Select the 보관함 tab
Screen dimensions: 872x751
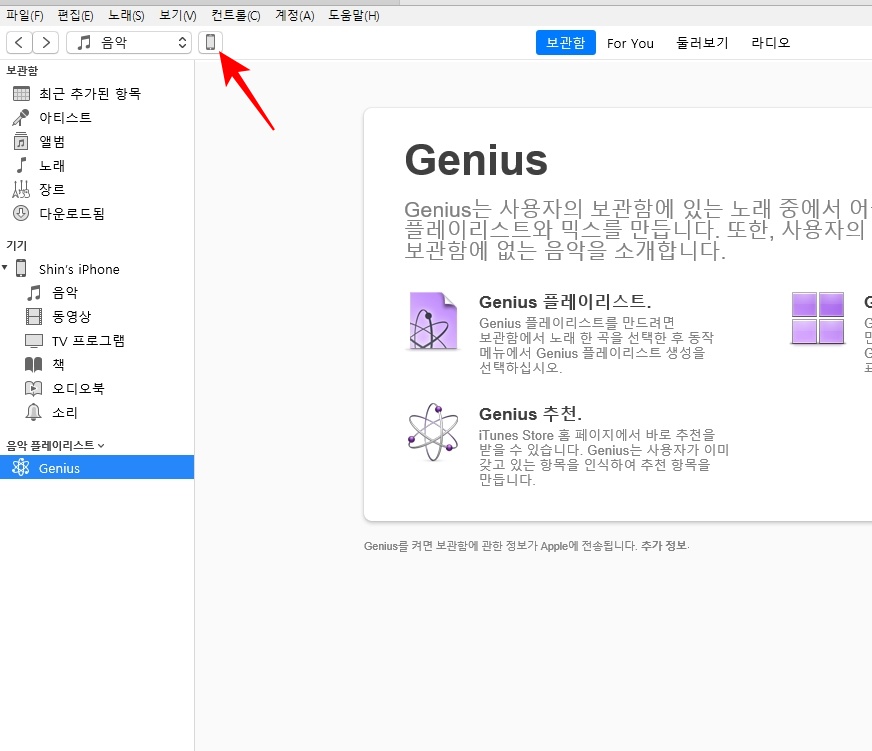(x=566, y=43)
